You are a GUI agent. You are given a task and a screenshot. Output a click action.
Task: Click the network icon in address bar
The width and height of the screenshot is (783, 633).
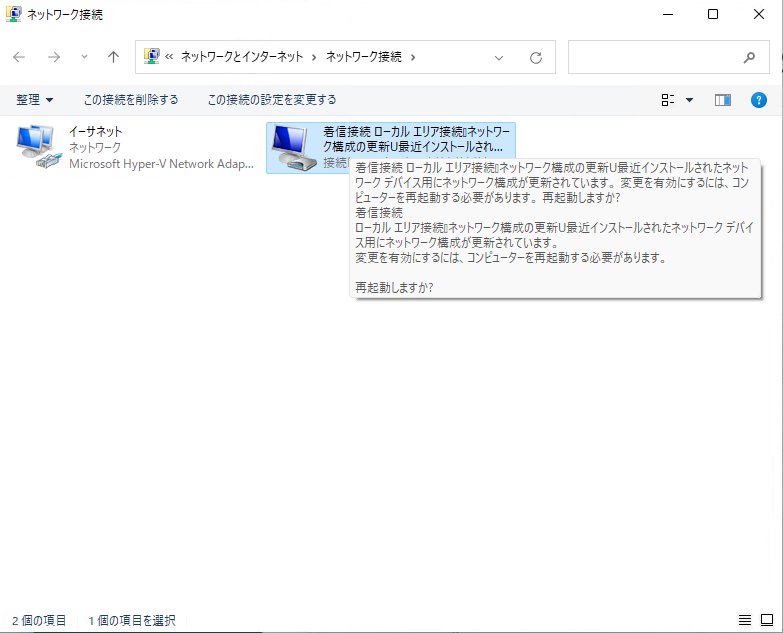point(152,56)
